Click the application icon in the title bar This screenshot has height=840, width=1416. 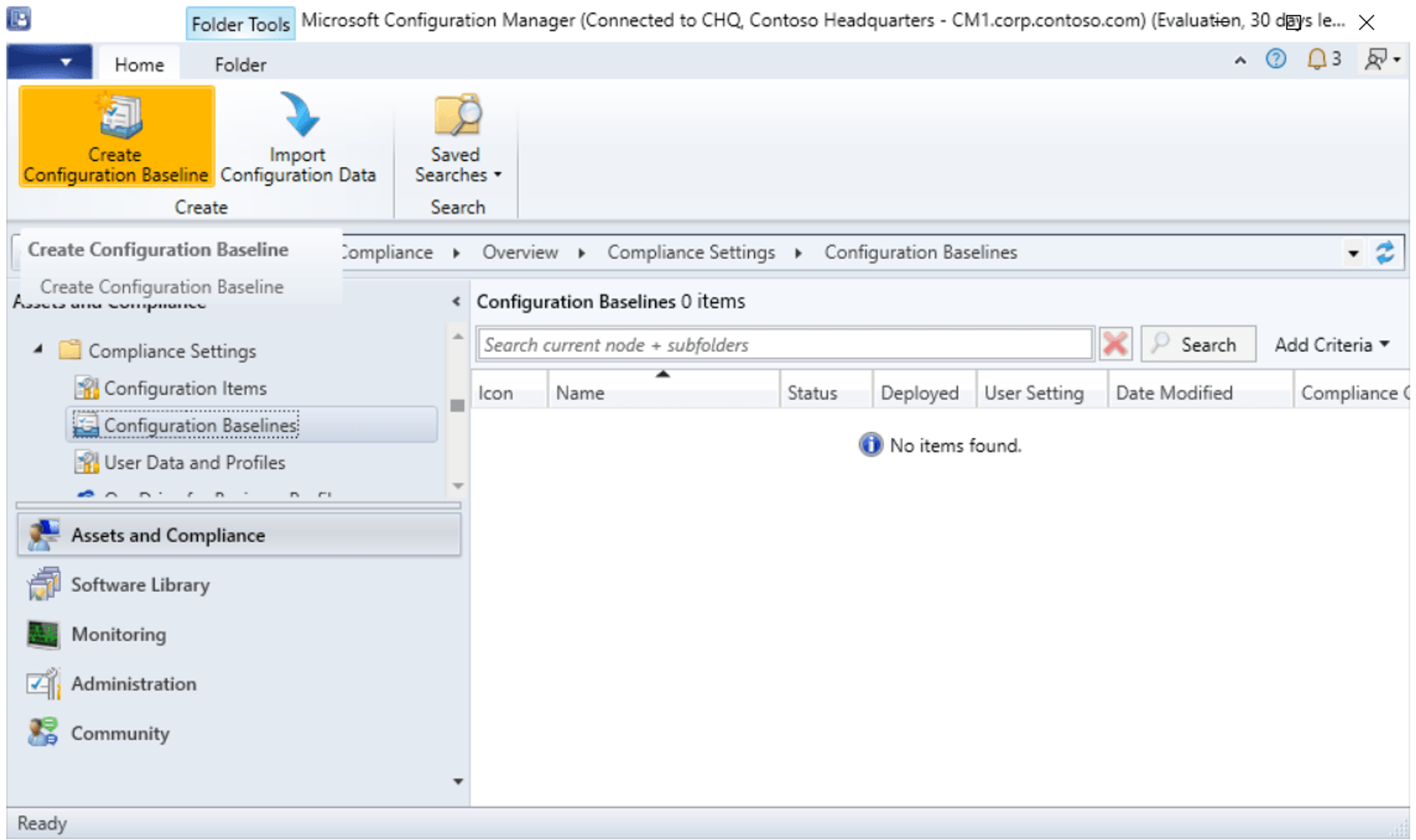(19, 19)
